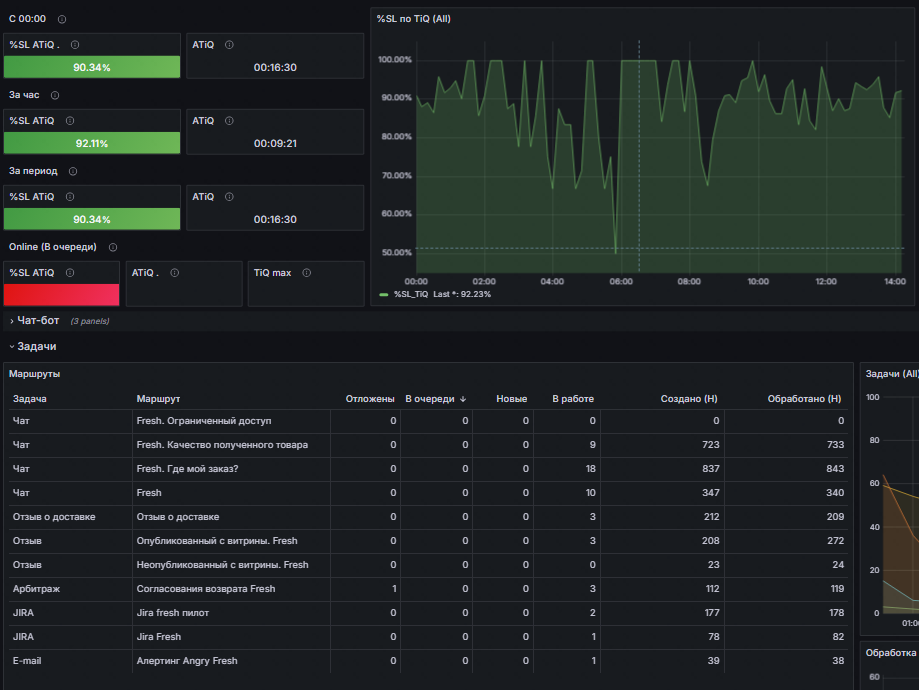
Task: Click info icon on 00:09:21 ATiQ panel
Action: click(x=229, y=121)
